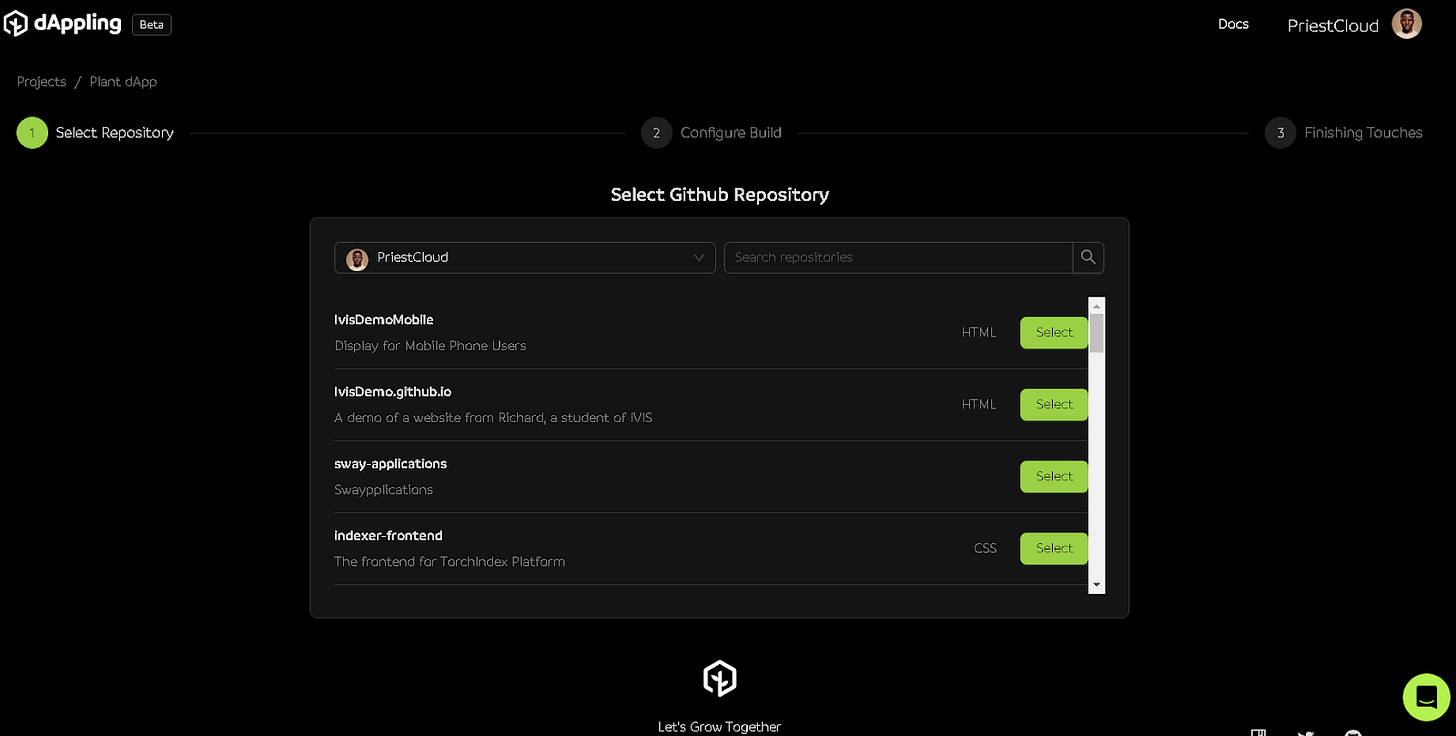This screenshot has width=1456, height=736.
Task: Click the scrollbar up arrow
Action: 1097,306
